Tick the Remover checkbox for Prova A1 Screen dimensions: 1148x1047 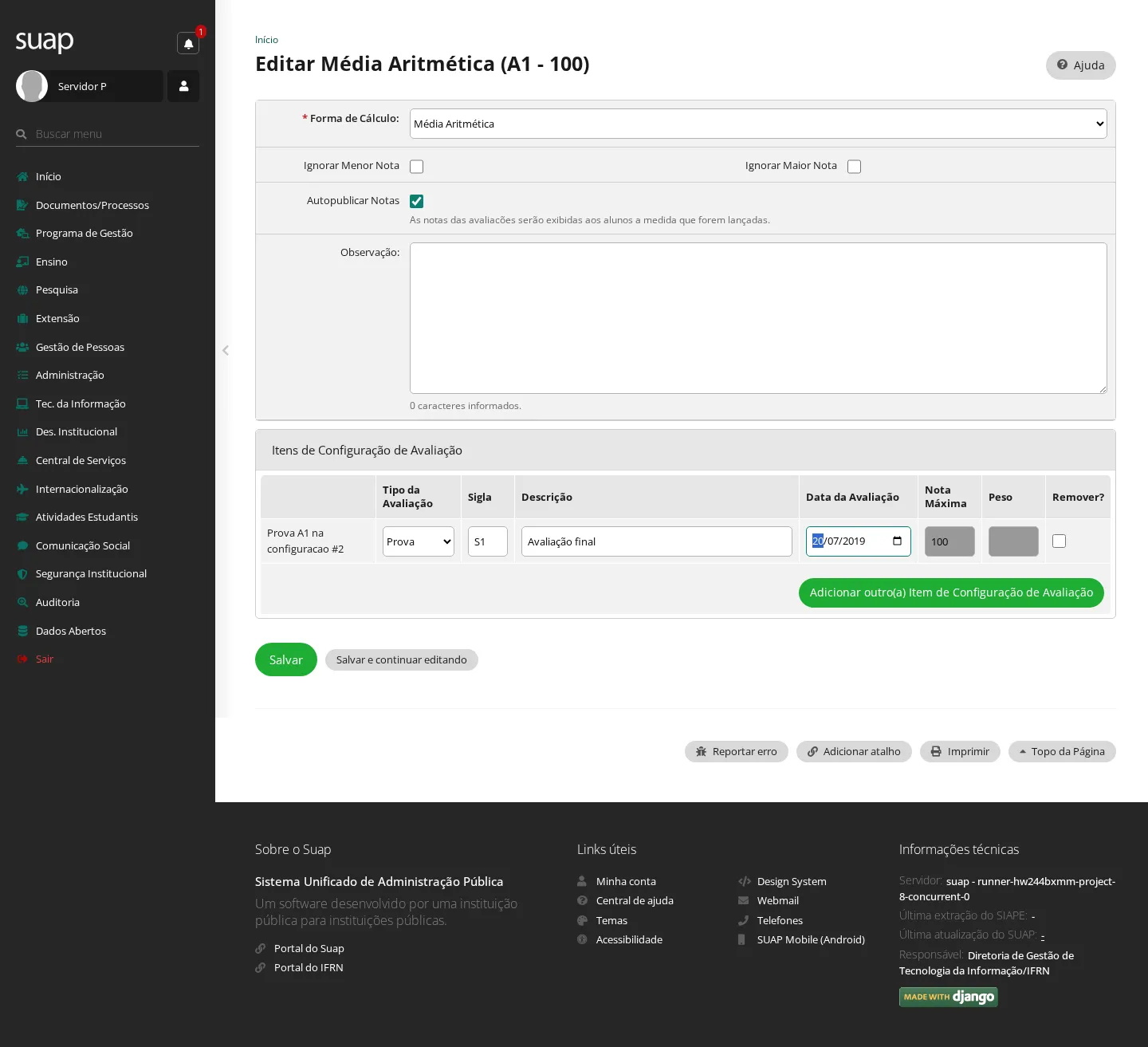coord(1060,541)
